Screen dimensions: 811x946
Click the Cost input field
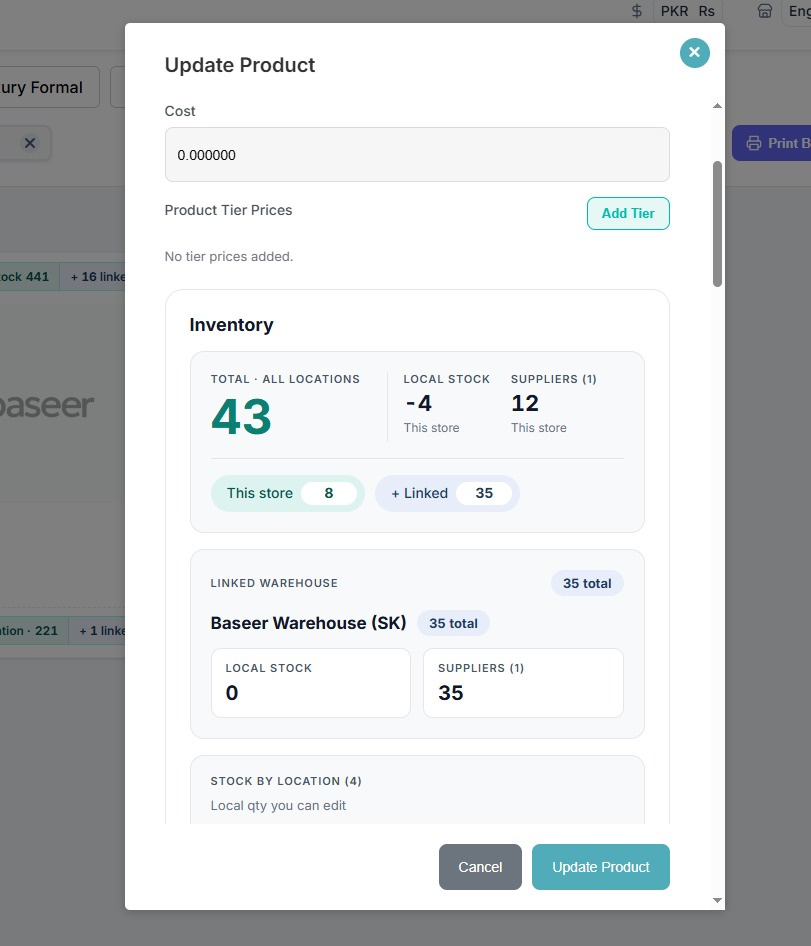(x=417, y=154)
